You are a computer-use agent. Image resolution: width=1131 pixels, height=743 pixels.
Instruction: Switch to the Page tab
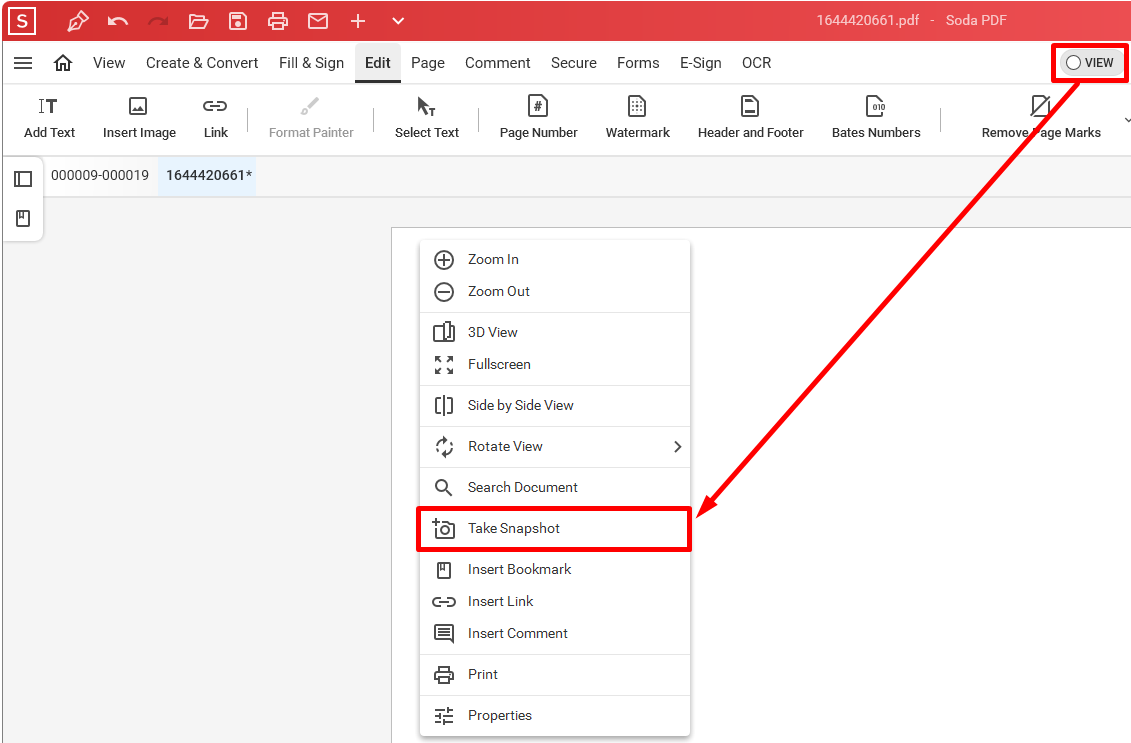pos(428,63)
